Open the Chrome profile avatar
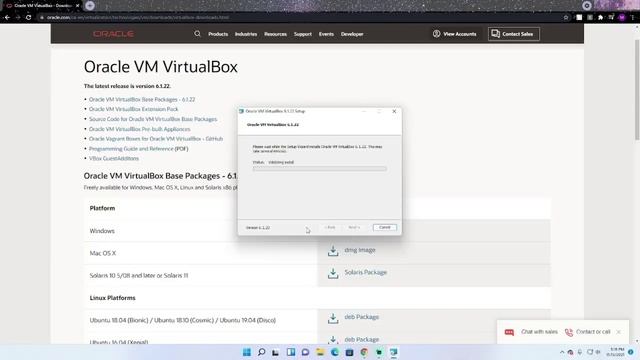 622,17
